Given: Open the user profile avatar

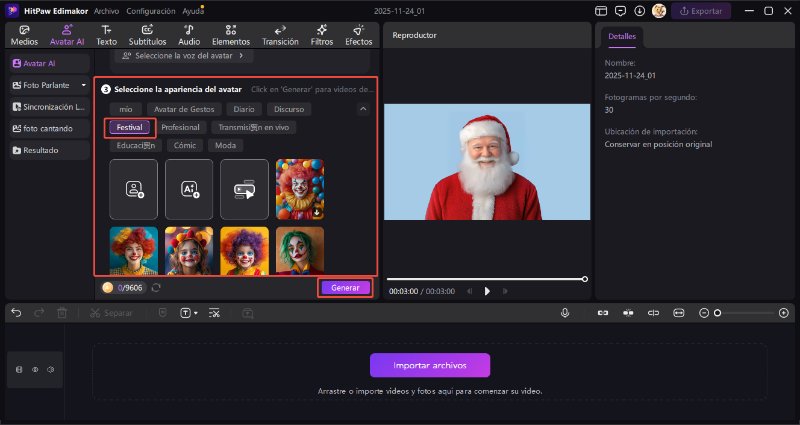Looking at the screenshot, I should pos(659,11).
